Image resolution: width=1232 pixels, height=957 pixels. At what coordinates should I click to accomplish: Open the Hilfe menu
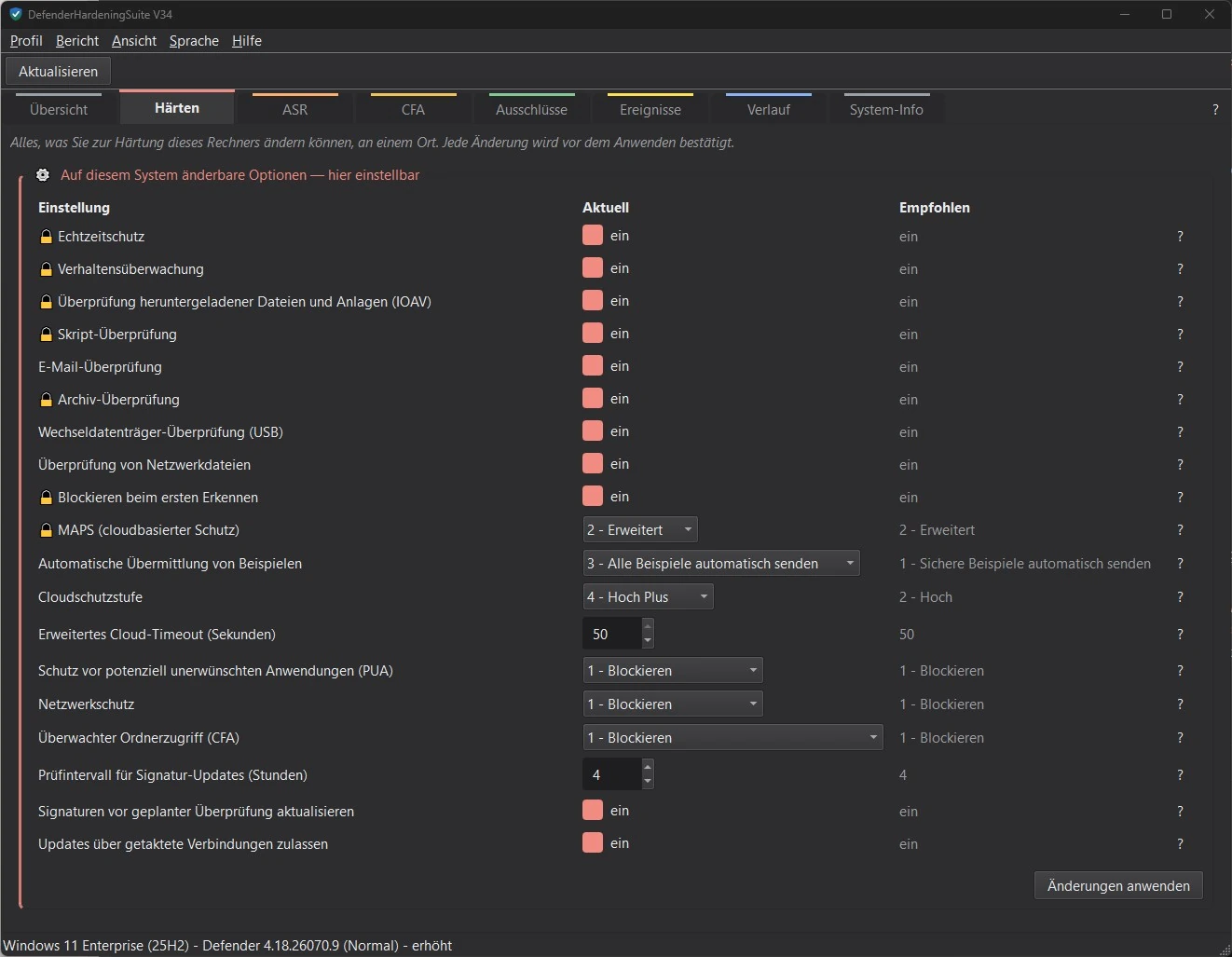(247, 41)
